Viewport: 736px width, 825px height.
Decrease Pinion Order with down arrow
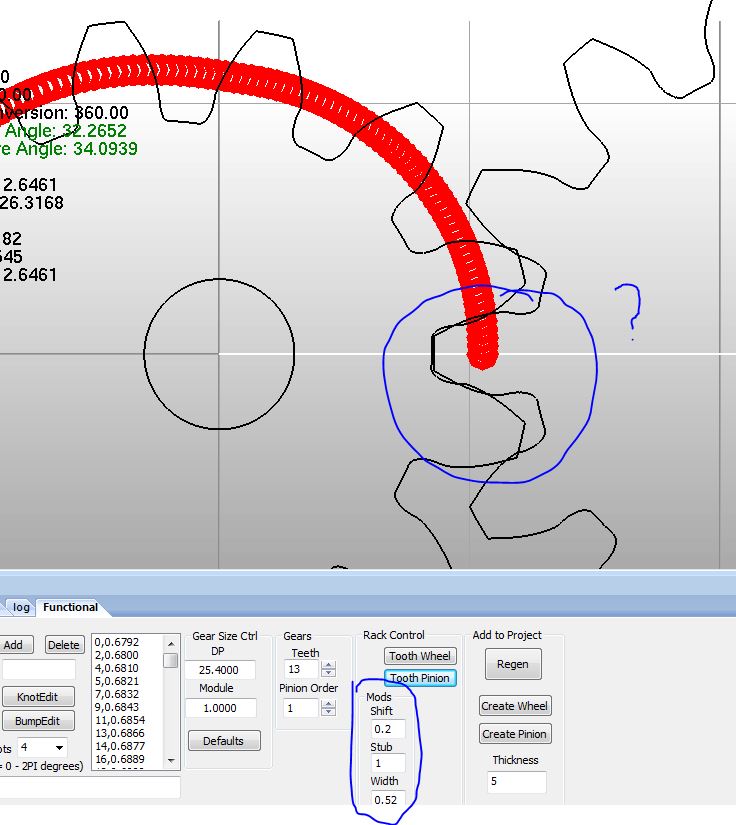pyautogui.click(x=328, y=713)
